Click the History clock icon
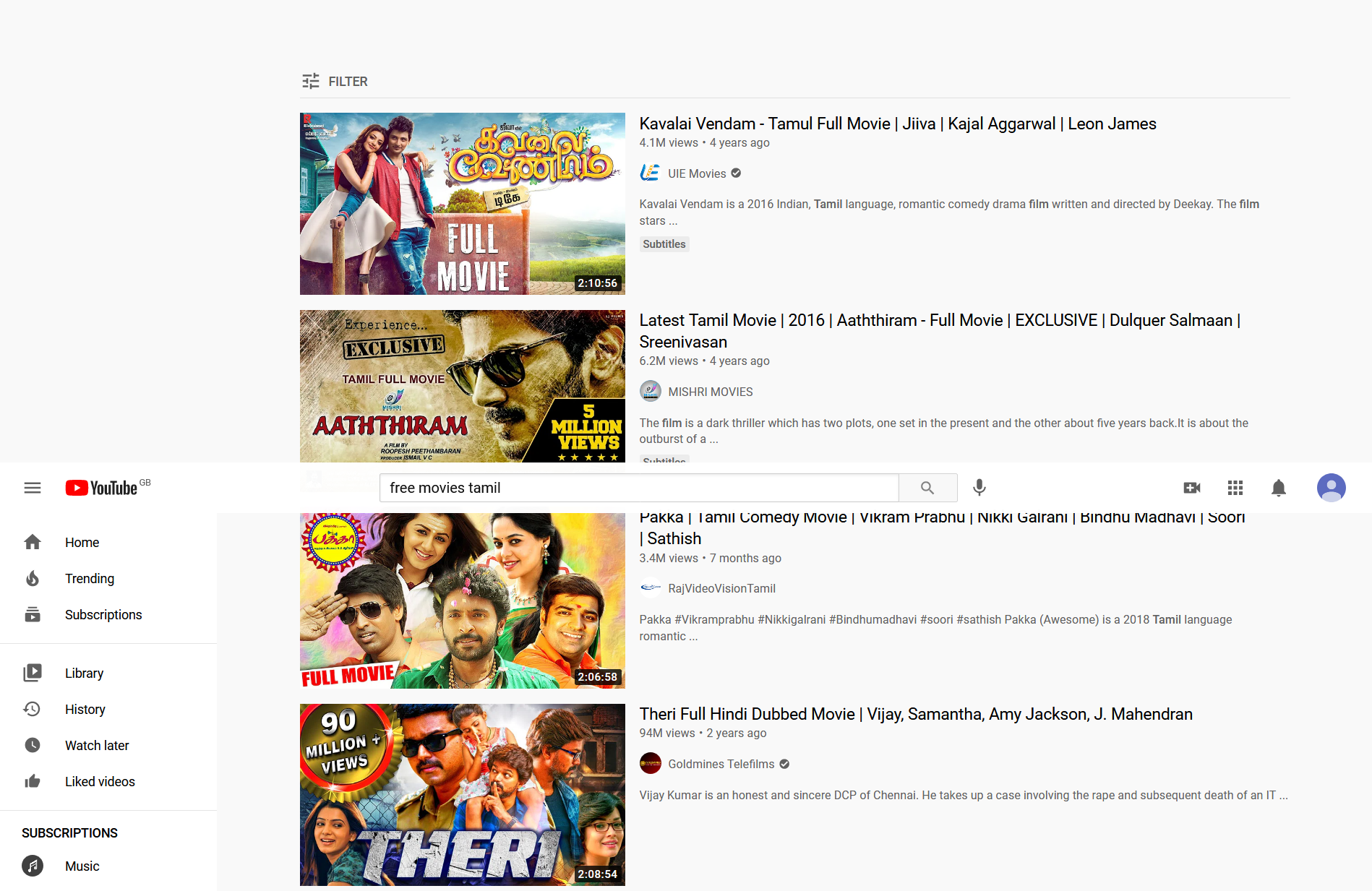 pyautogui.click(x=33, y=709)
